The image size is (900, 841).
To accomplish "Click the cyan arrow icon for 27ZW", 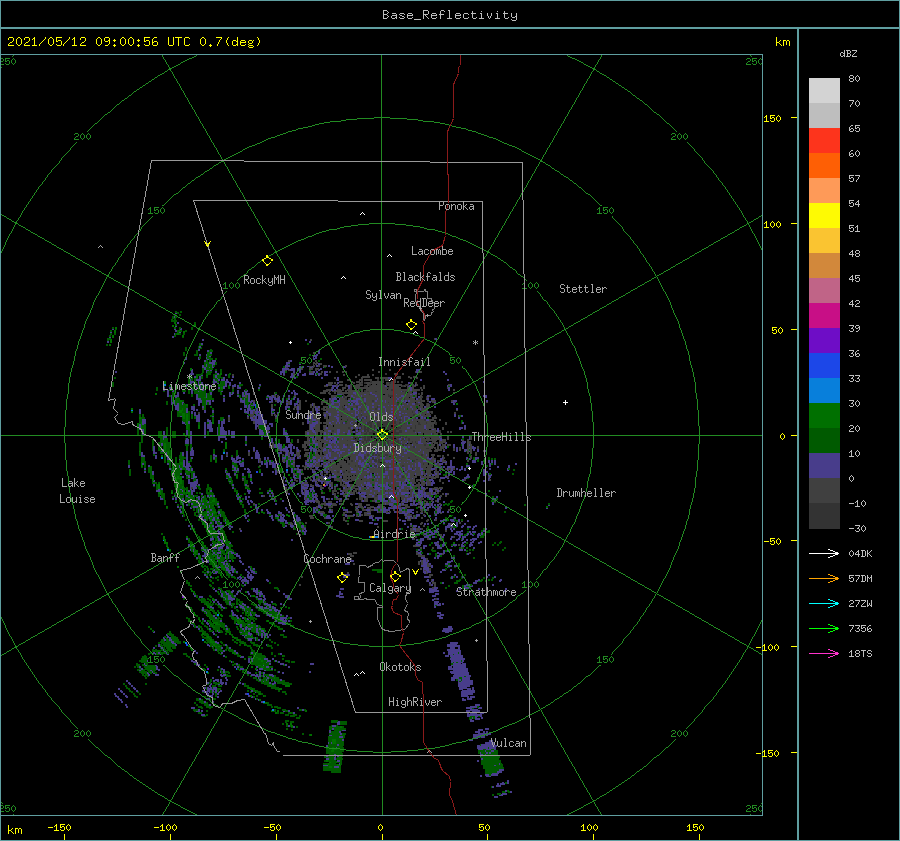I will click(824, 603).
